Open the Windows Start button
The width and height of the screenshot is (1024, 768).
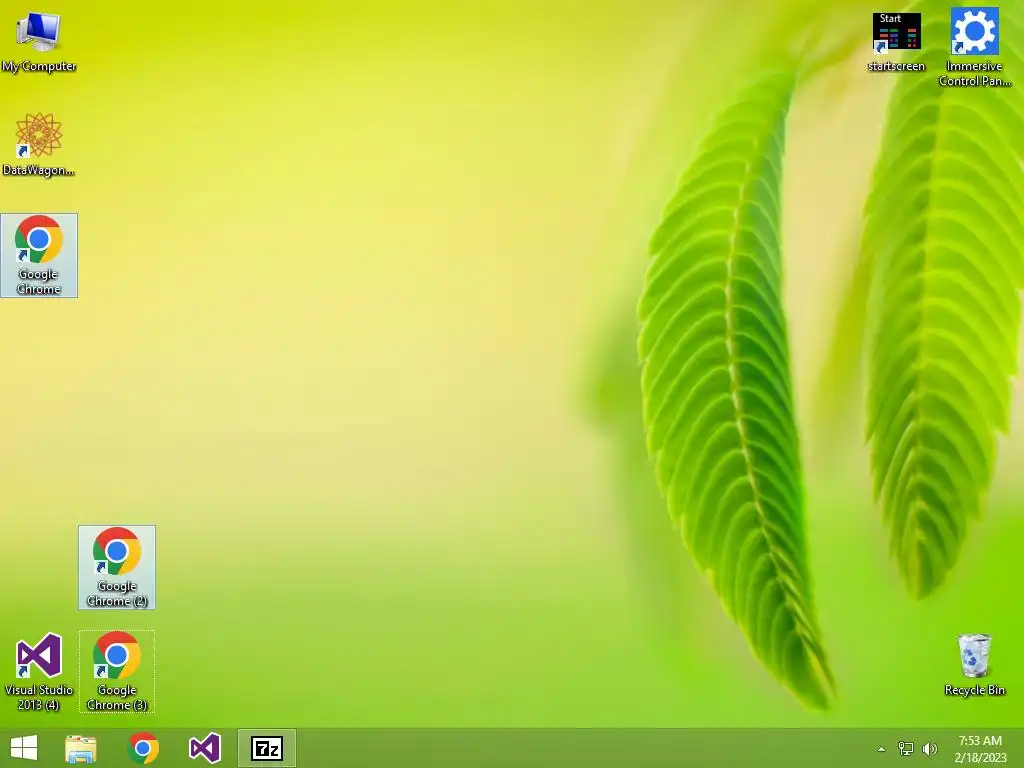(x=24, y=748)
